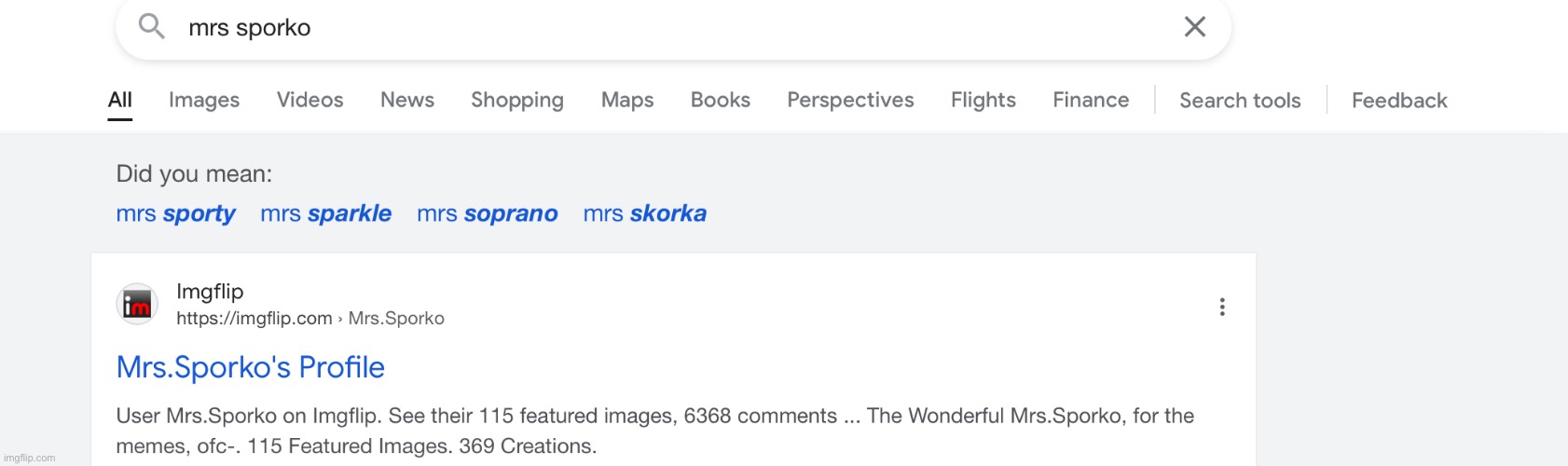The image size is (1568, 466).
Task: Open the Videos tab
Action: [309, 100]
